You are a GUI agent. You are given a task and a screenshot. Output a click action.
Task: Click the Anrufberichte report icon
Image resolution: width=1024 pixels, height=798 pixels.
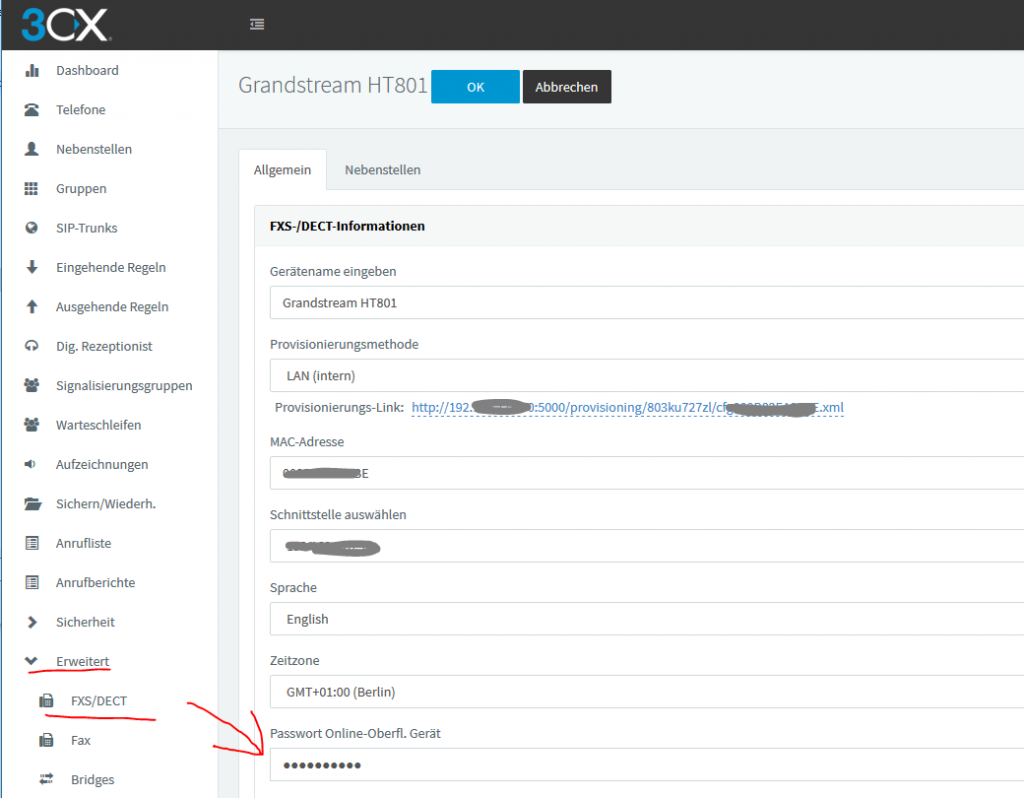[31, 583]
